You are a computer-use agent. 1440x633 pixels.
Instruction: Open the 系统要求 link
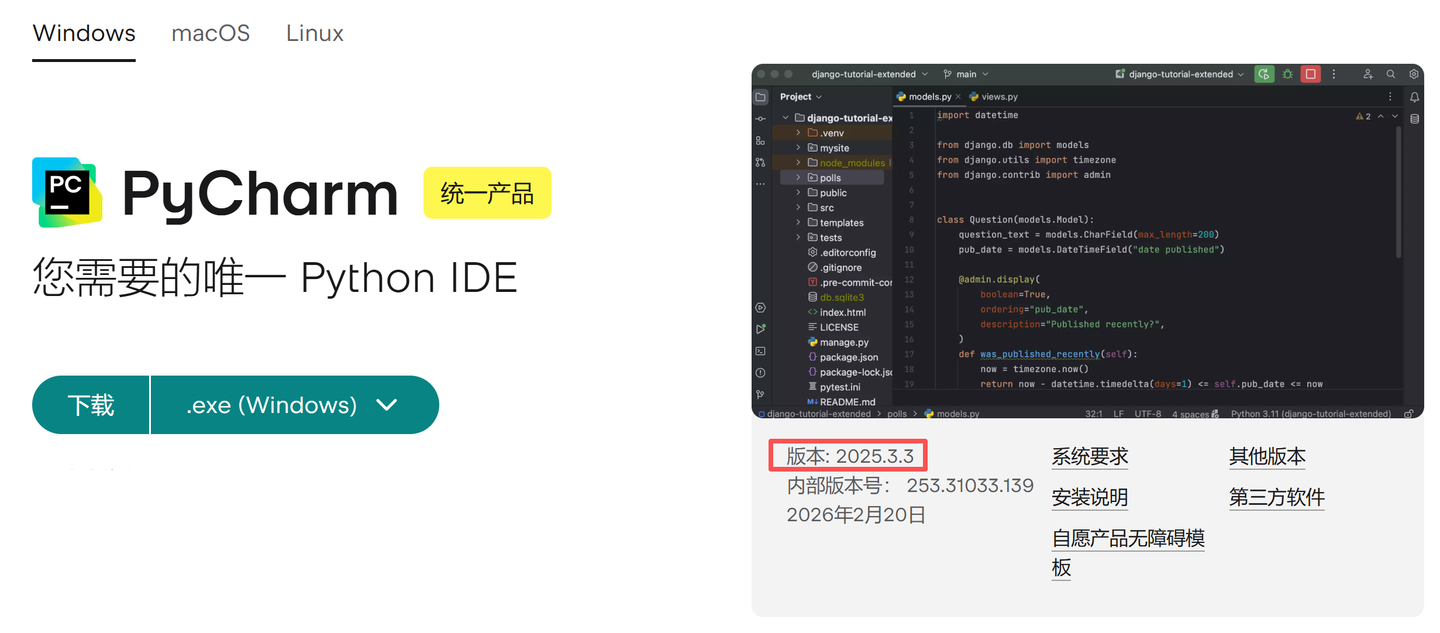[1090, 457]
